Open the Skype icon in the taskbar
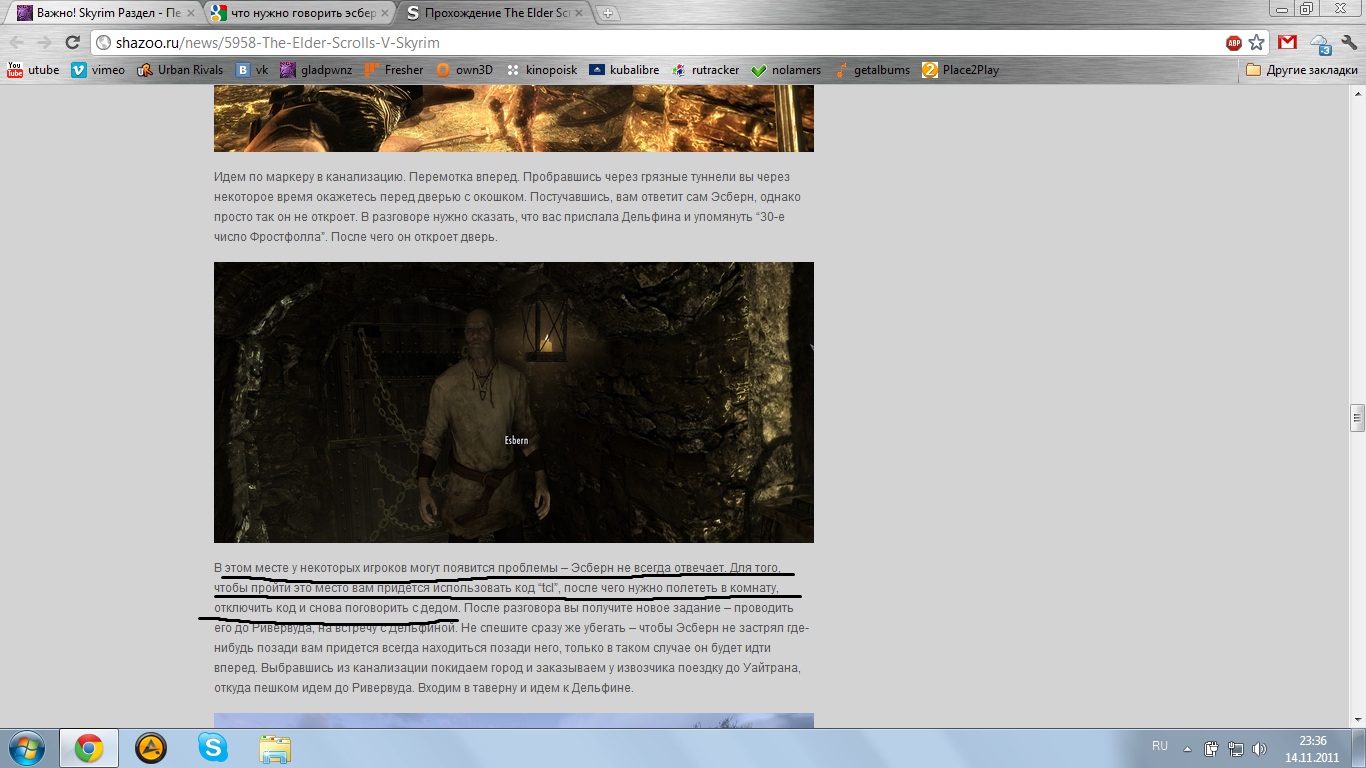Screen dimensions: 1366x768 click(212, 747)
